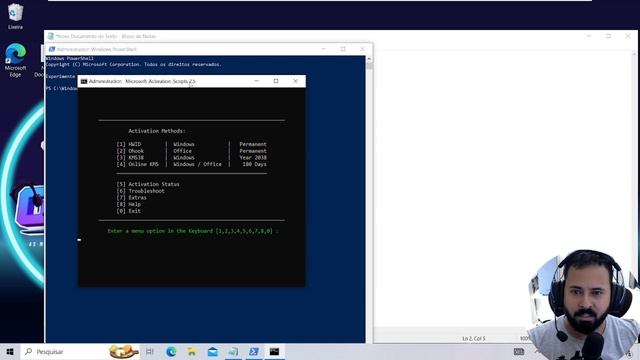Click the Pesquisar taskbar search box
The width and height of the screenshot is (640, 360).
(x=81, y=351)
